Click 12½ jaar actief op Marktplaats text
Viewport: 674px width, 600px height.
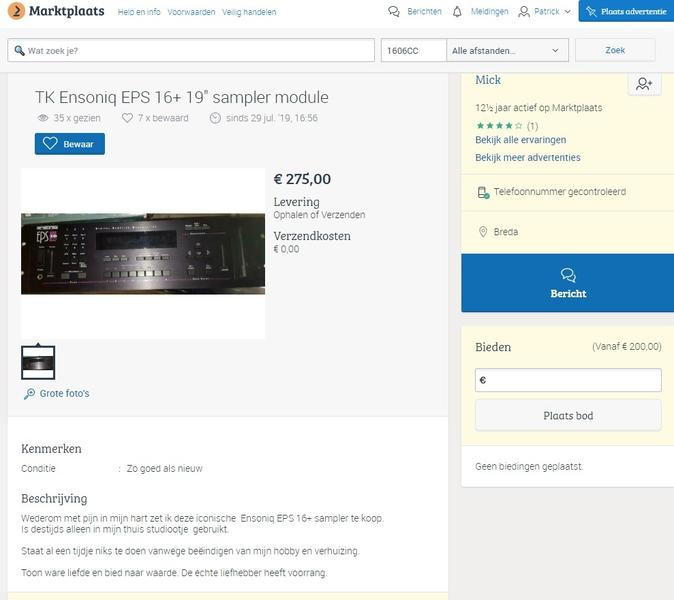(539, 108)
